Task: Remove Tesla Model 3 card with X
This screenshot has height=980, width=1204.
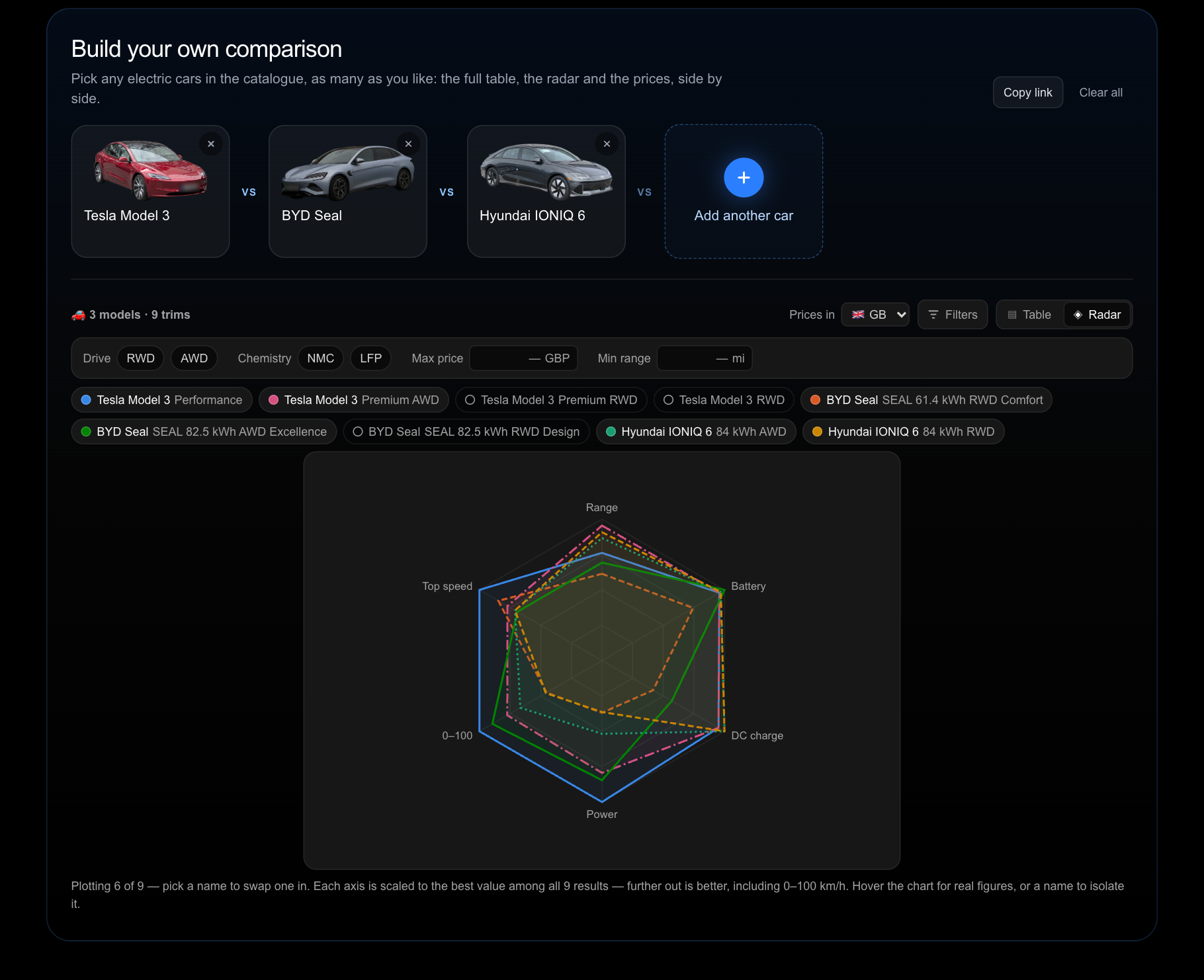Action: pyautogui.click(x=210, y=144)
